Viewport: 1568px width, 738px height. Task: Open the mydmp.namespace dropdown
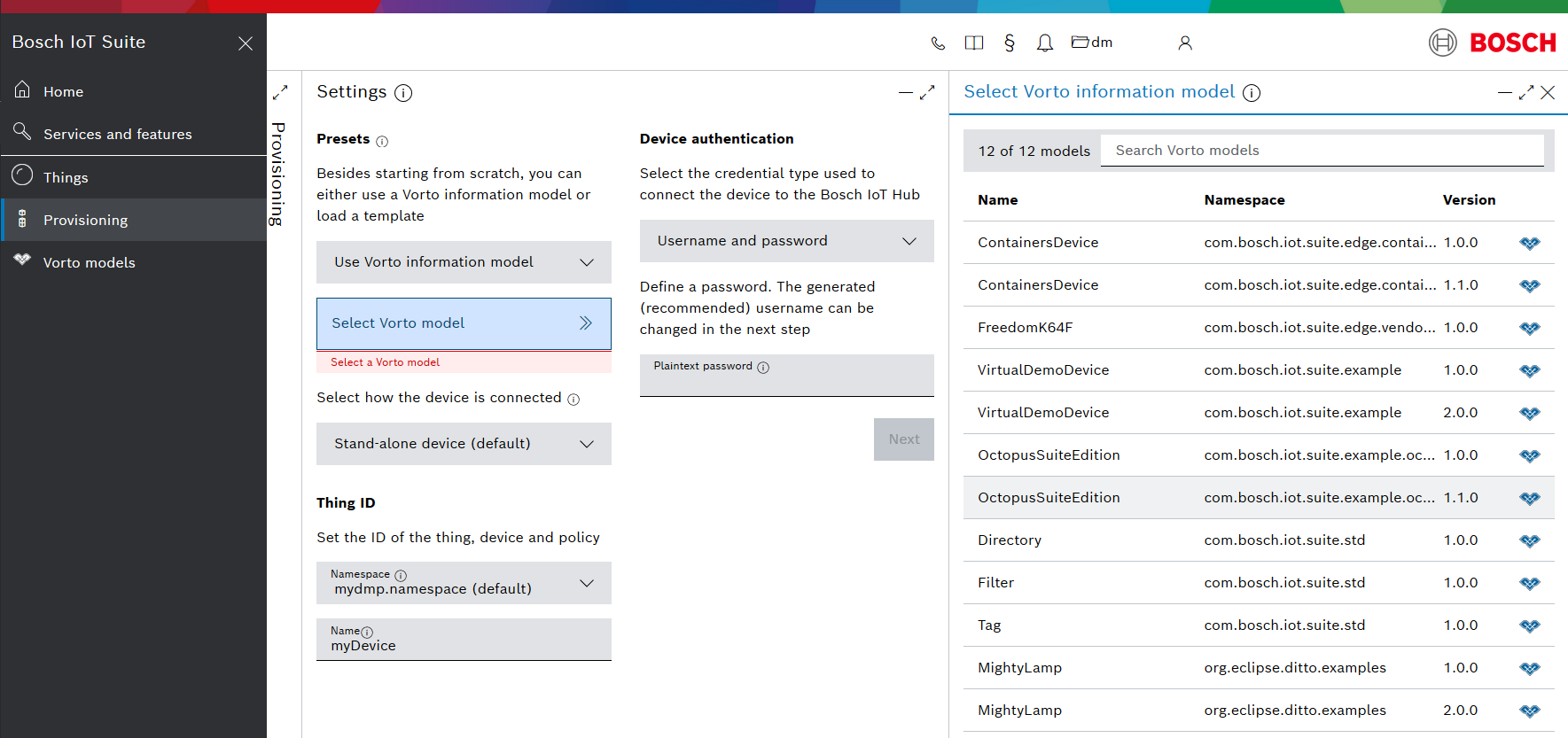[464, 583]
